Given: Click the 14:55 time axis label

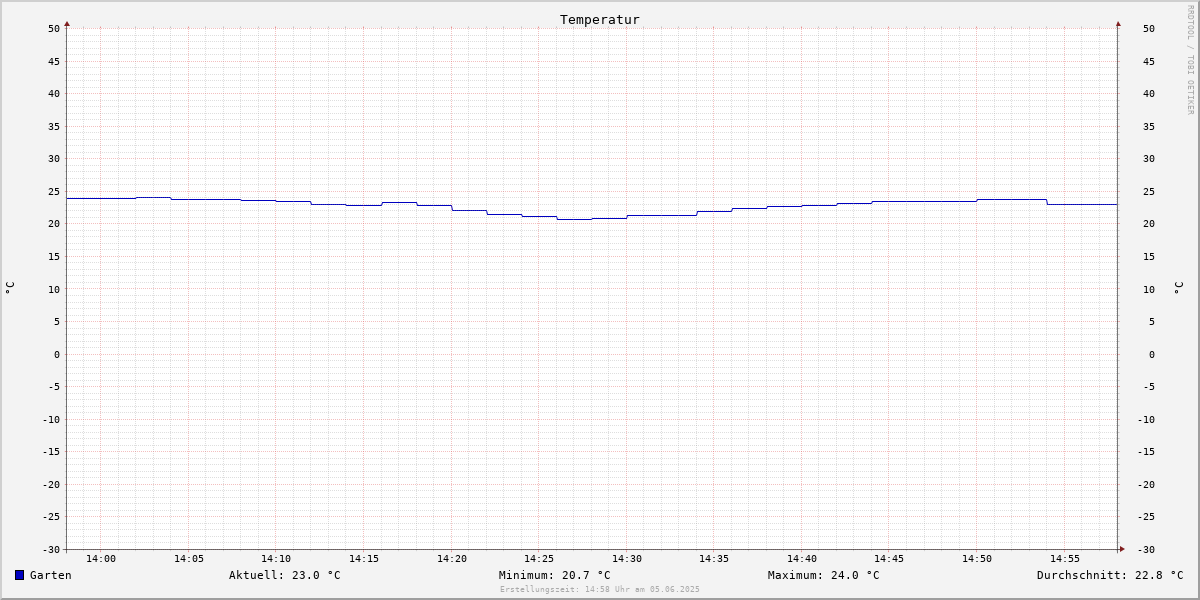Looking at the screenshot, I should click(1065, 559).
